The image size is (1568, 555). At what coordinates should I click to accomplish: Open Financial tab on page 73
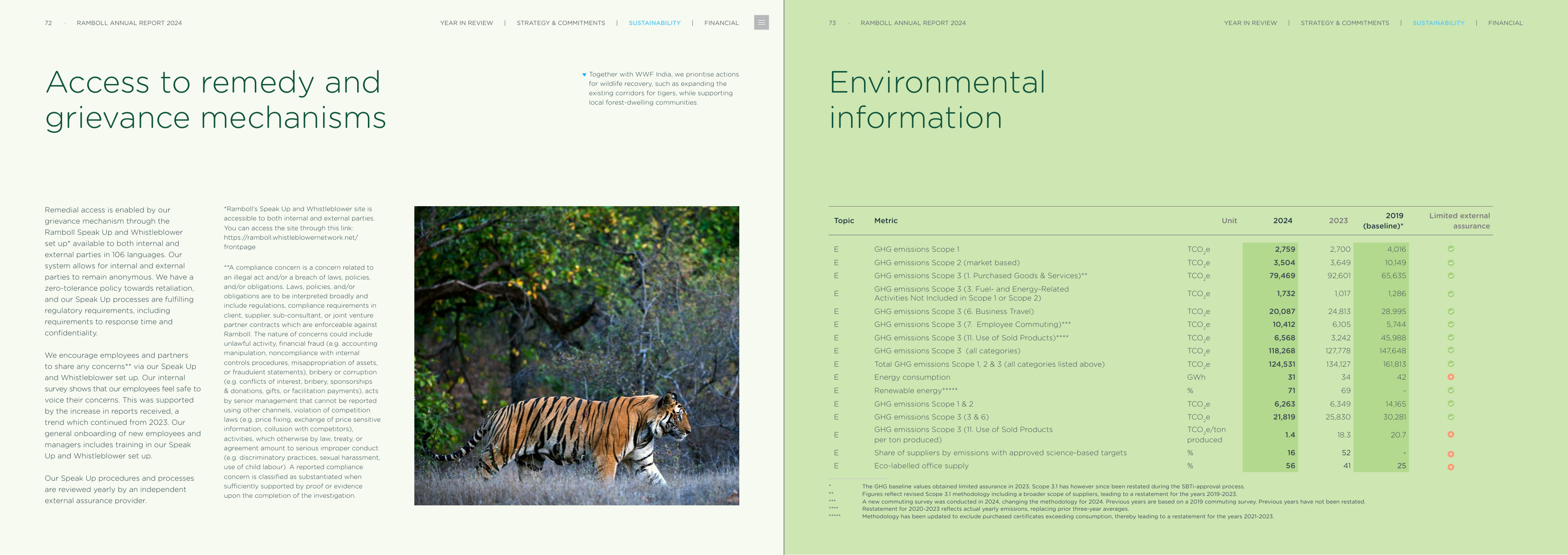pyautogui.click(x=1505, y=23)
